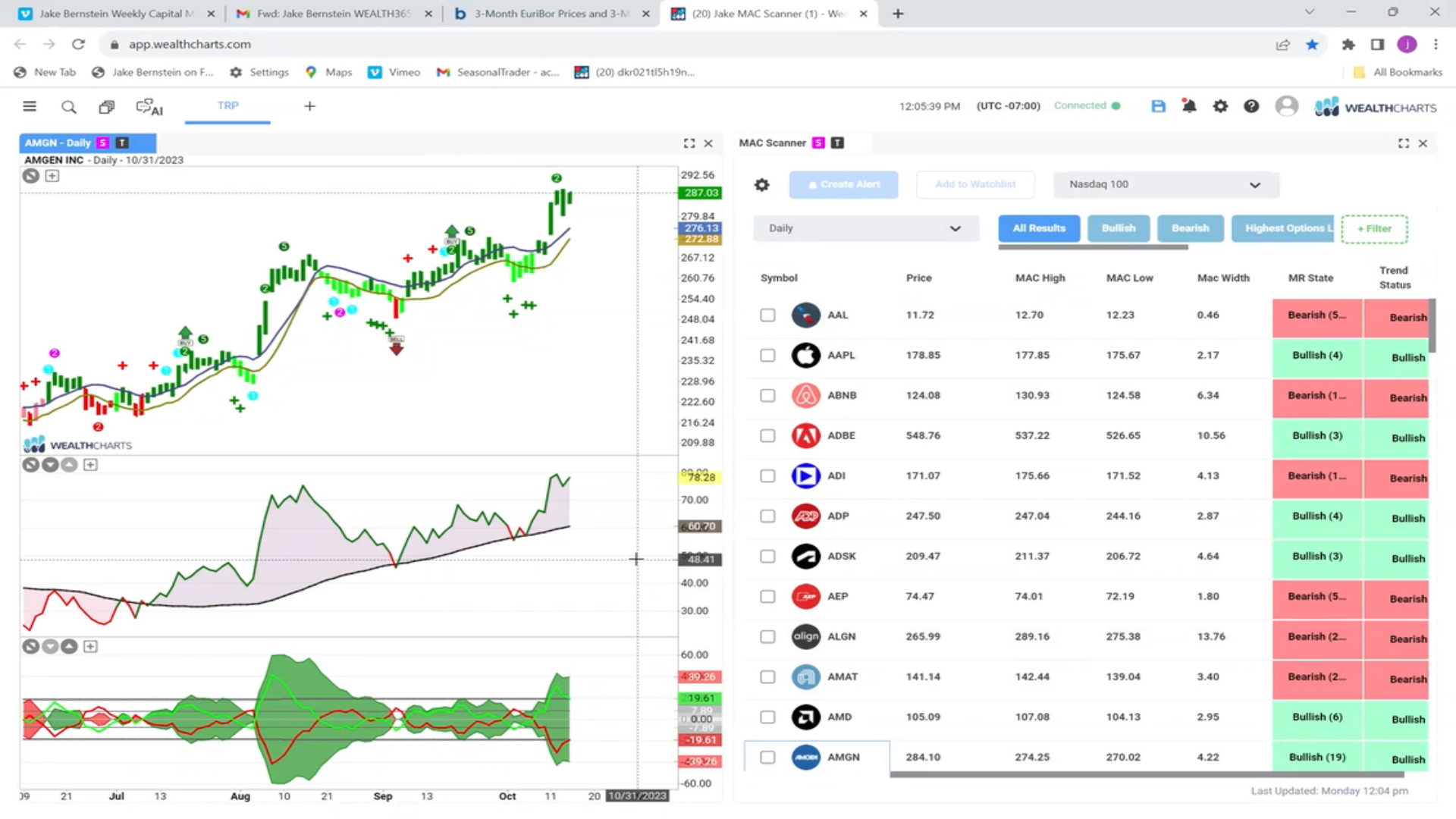This screenshot has width=1456, height=819.
Task: Click the + Filter button
Action: (1374, 229)
